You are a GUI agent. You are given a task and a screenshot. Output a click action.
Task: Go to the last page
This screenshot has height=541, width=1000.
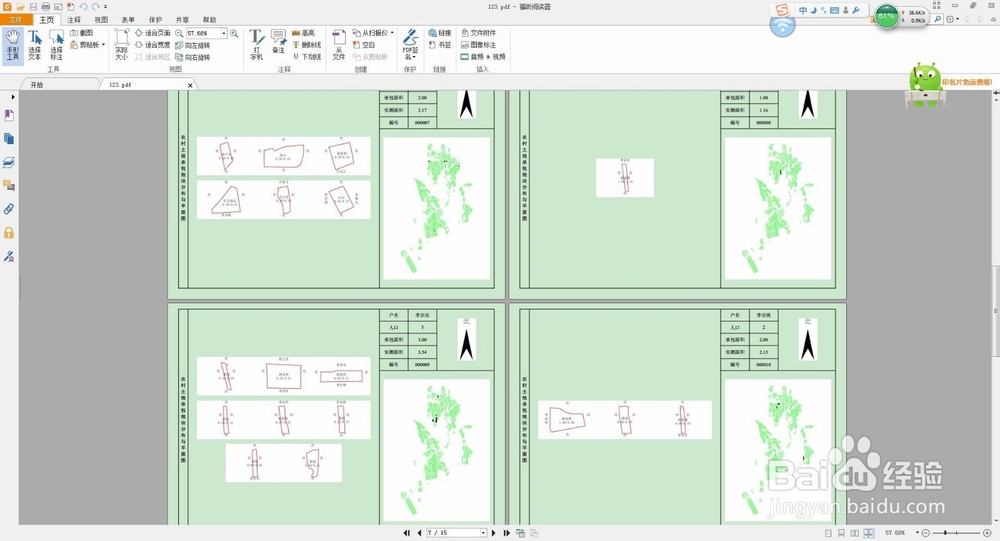506,533
